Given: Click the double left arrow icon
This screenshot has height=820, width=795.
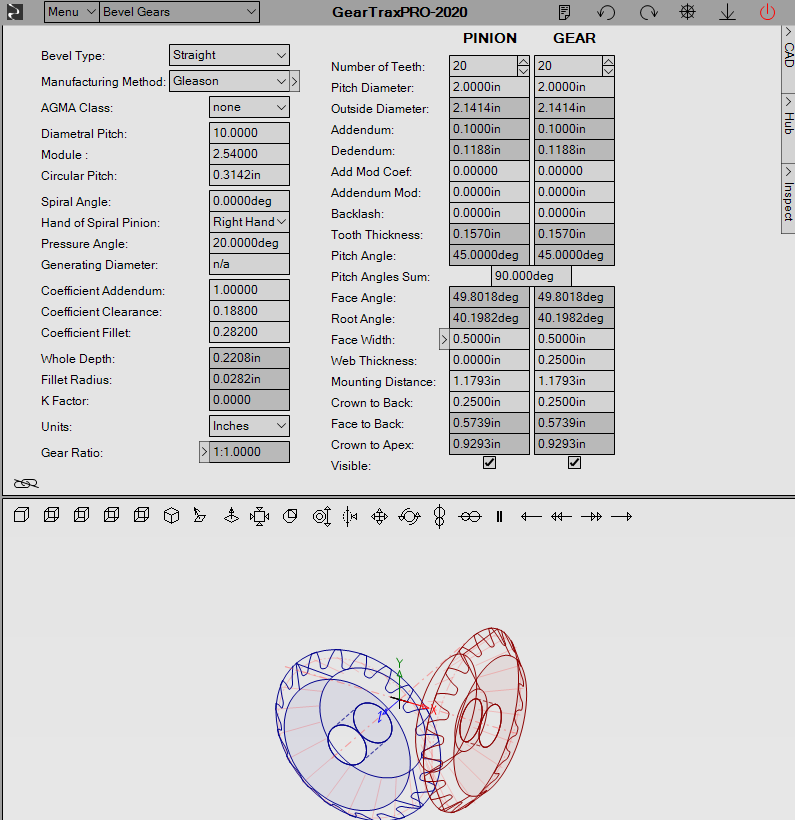Looking at the screenshot, I should 561,517.
